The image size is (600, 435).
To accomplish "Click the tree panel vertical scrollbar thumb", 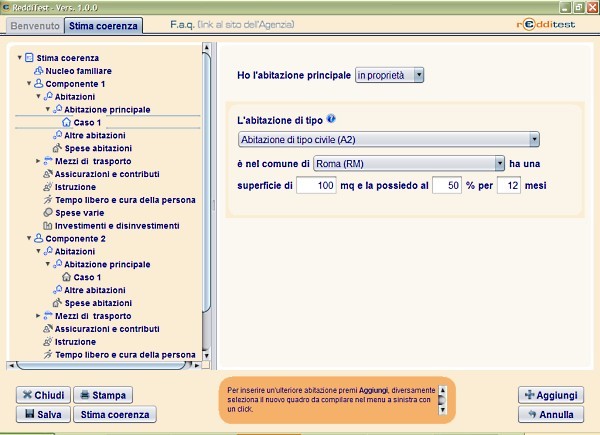I will (206, 182).
